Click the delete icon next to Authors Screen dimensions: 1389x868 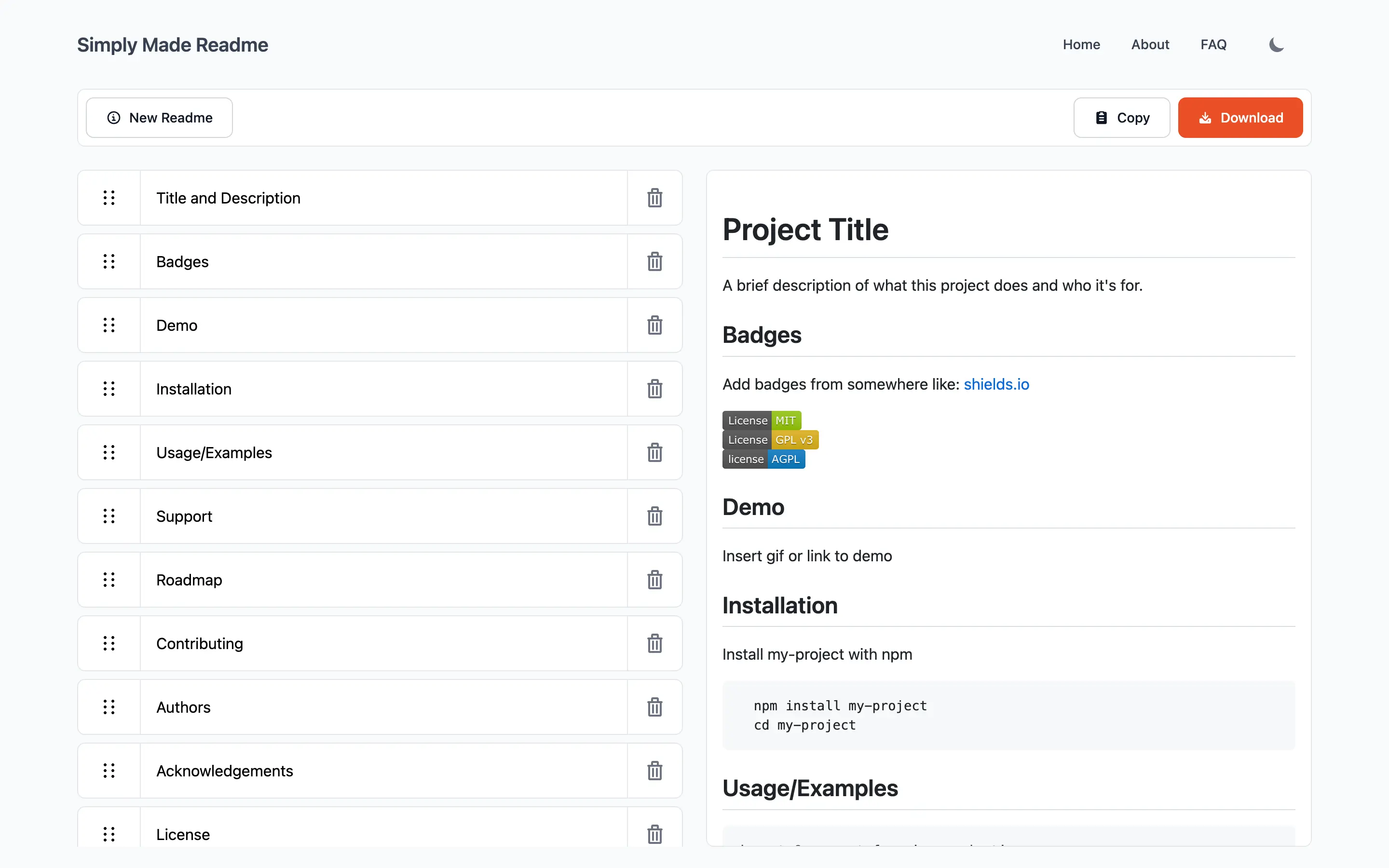(x=654, y=707)
